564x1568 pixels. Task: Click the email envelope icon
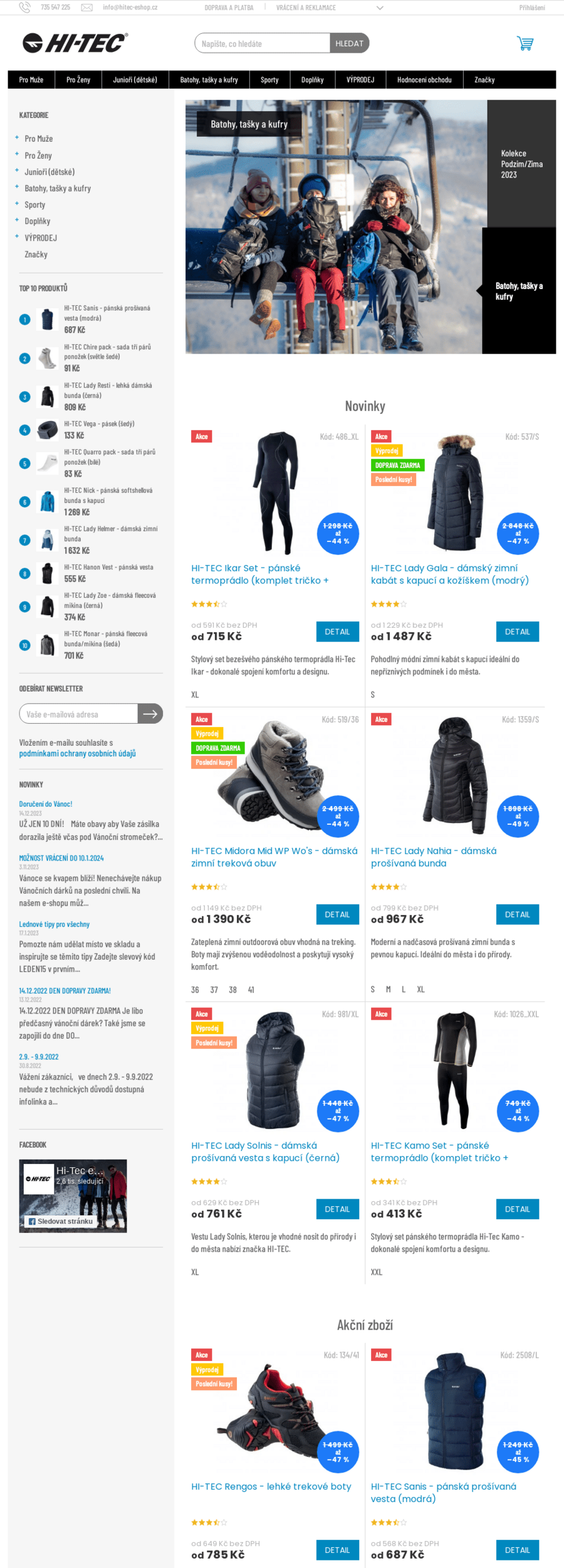coord(87,8)
